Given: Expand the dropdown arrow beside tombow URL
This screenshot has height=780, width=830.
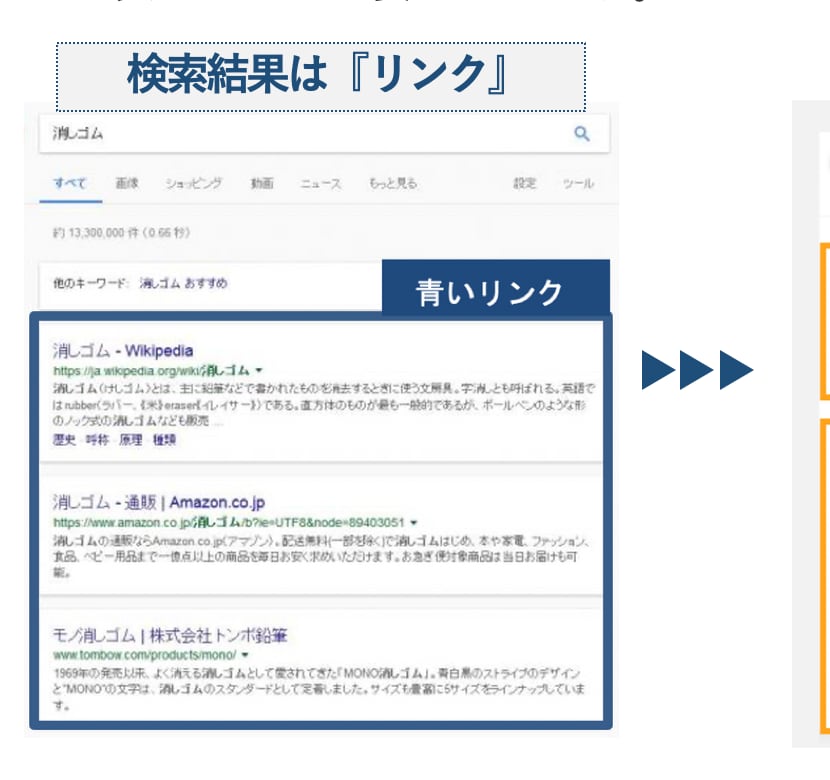Looking at the screenshot, I should pyautogui.click(x=245, y=655).
